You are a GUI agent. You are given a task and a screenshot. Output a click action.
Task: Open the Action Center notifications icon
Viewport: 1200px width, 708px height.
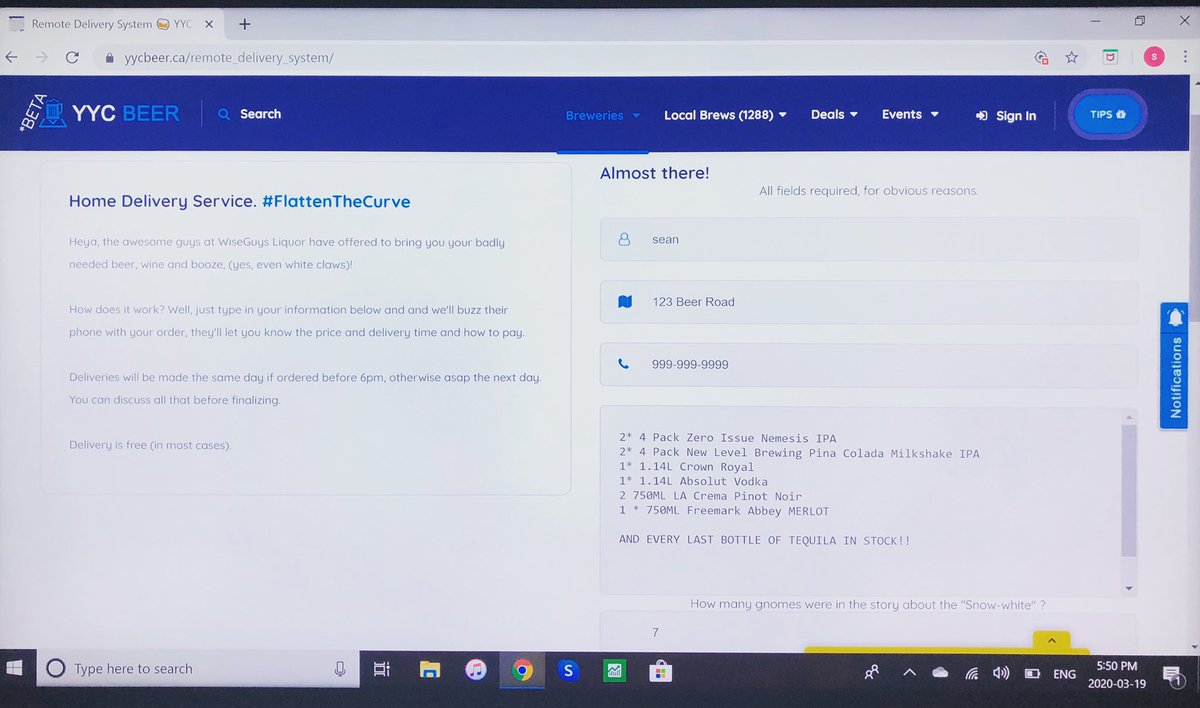point(1172,678)
